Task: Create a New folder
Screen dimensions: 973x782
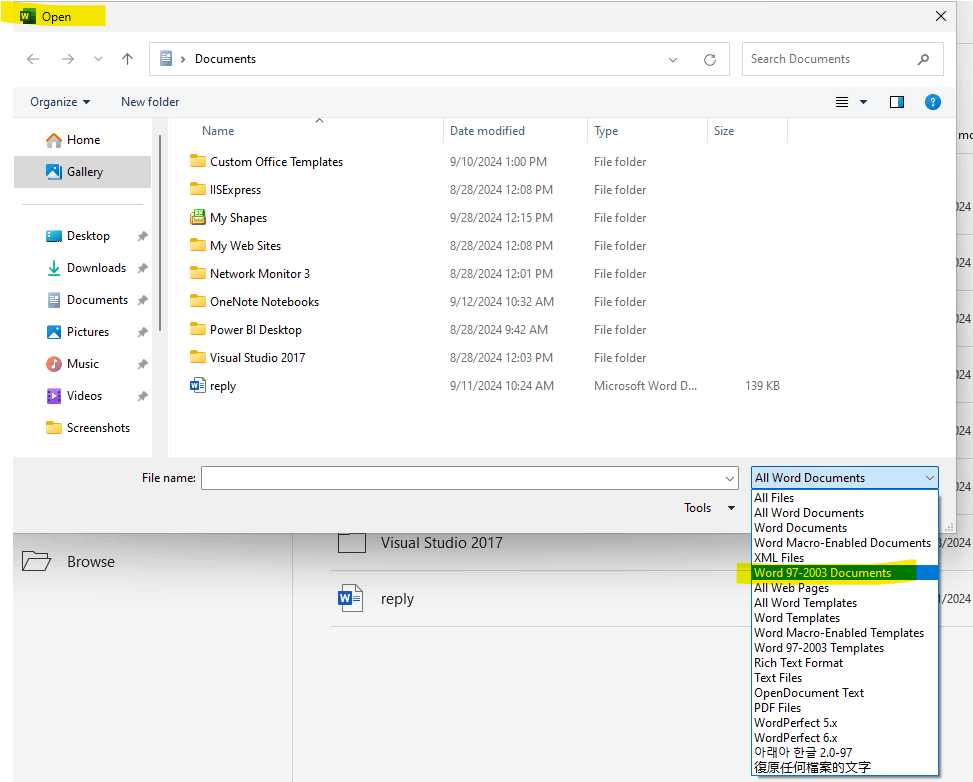Action: click(x=150, y=102)
